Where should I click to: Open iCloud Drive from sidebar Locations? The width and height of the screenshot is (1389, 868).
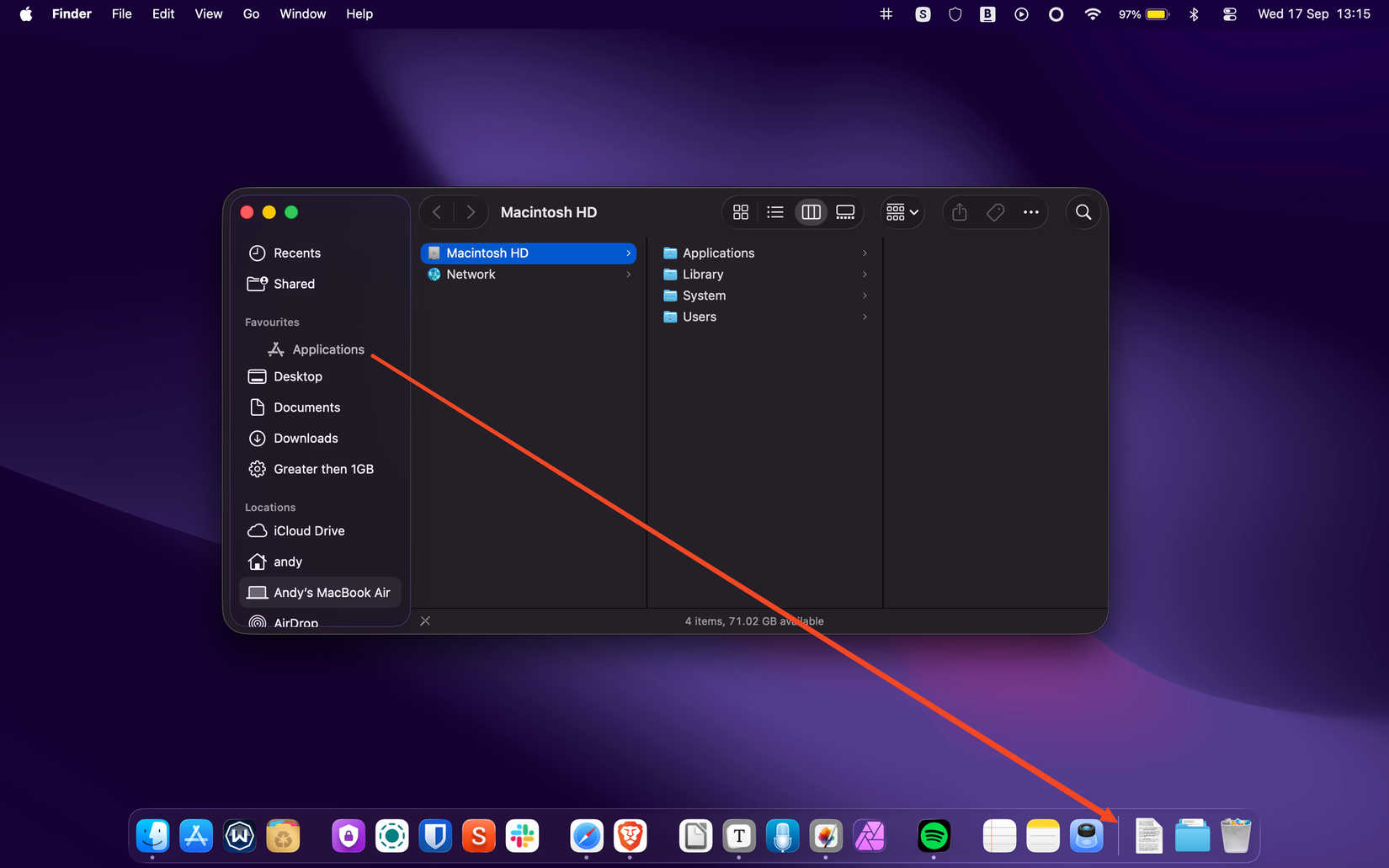coord(309,530)
